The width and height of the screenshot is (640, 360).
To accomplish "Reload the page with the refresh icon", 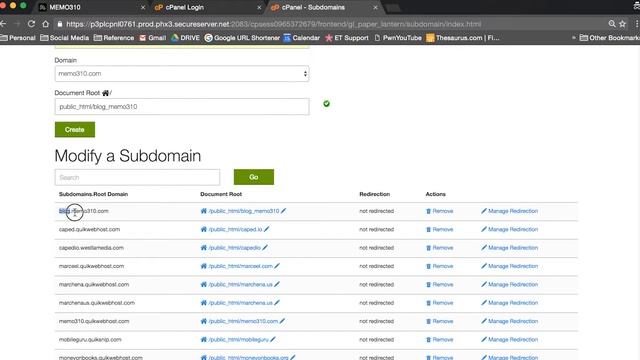I will point(31,24).
